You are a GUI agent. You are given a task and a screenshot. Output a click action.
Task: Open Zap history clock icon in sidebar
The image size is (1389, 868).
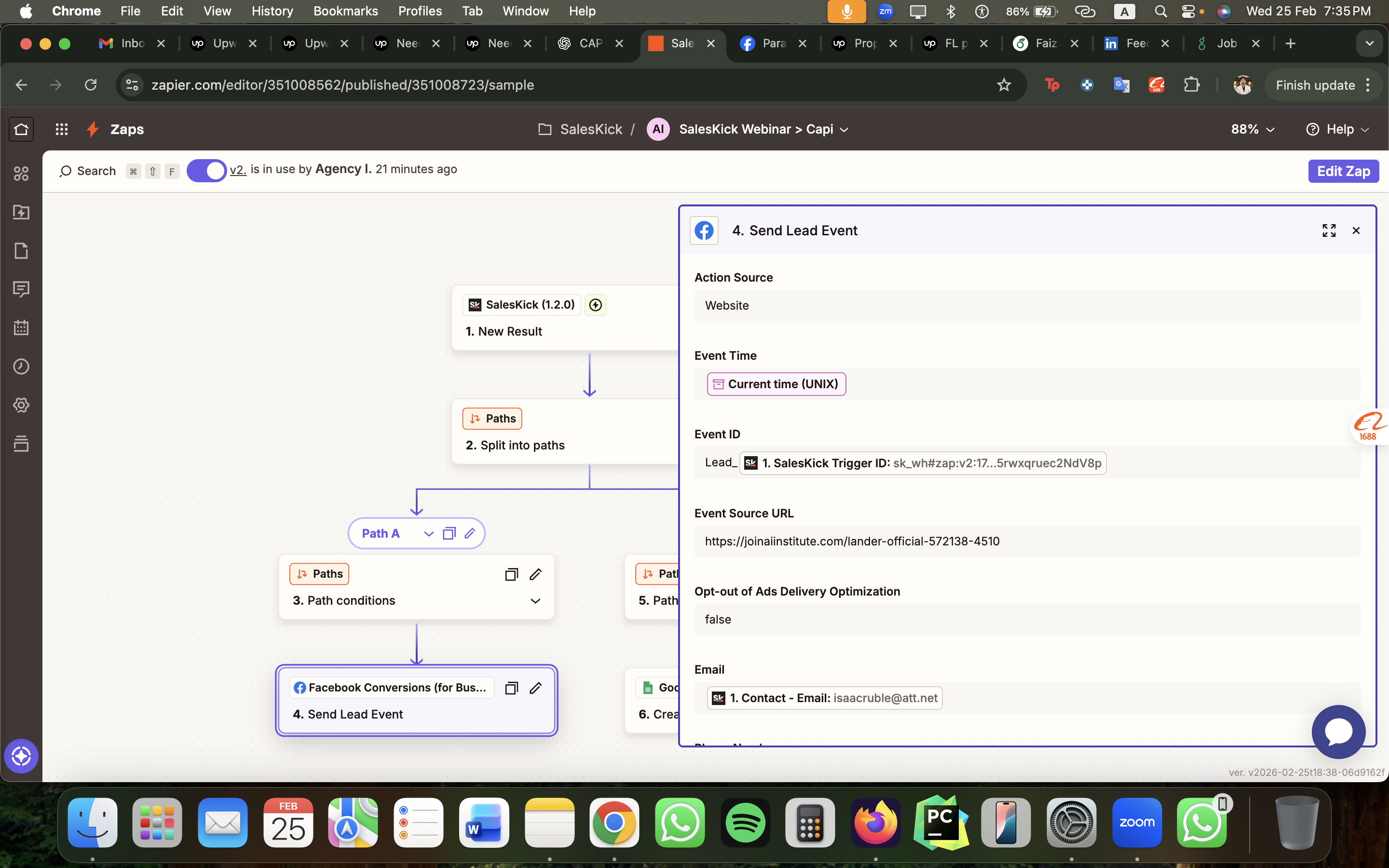(x=21, y=367)
